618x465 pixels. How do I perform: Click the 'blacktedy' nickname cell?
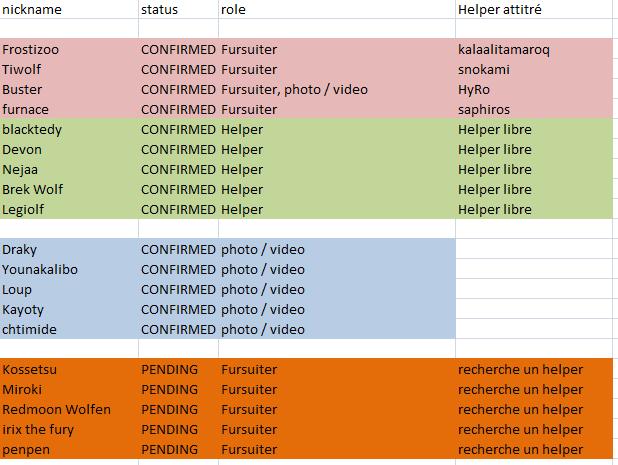(x=33, y=129)
